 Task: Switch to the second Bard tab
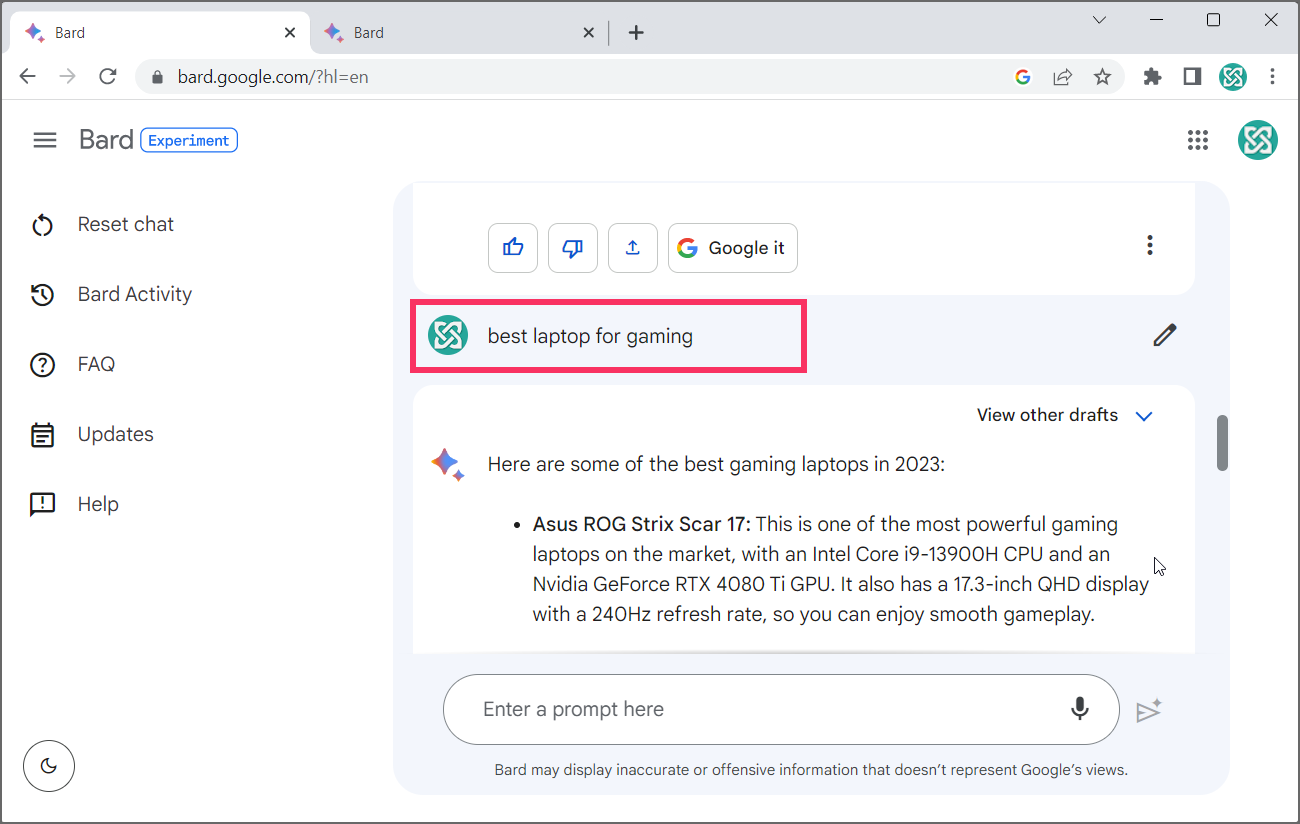458,33
